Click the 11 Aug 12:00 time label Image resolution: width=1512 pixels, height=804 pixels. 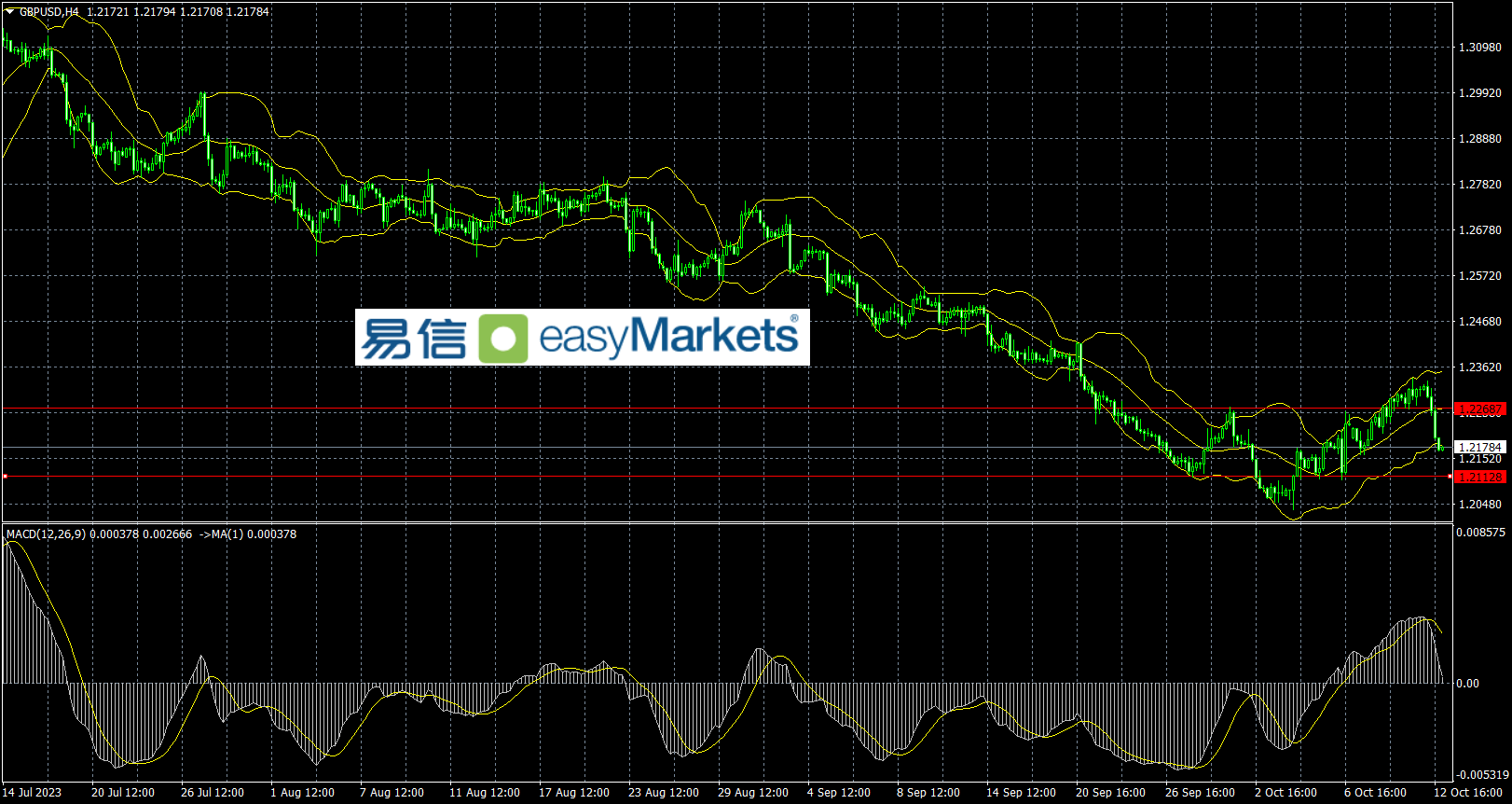point(485,793)
